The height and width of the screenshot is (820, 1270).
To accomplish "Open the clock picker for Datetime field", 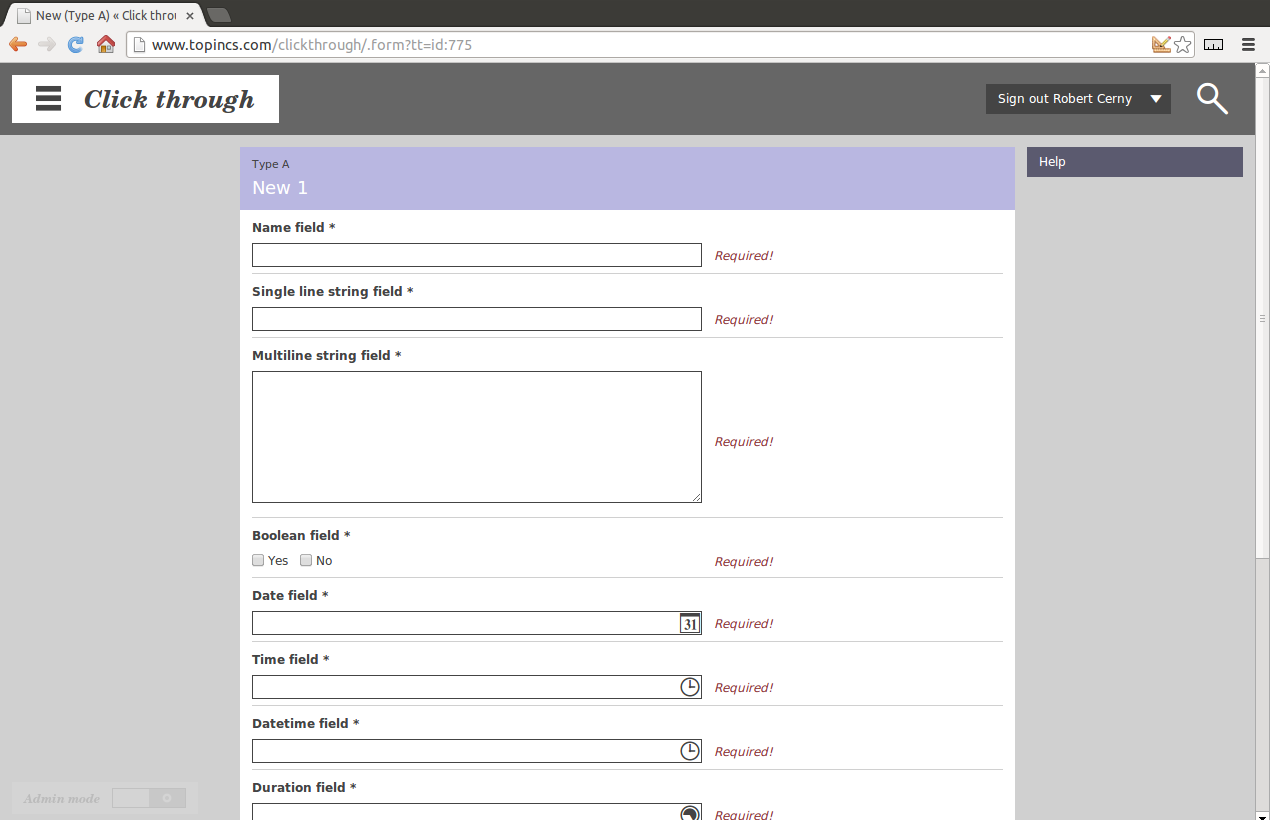I will tap(689, 751).
